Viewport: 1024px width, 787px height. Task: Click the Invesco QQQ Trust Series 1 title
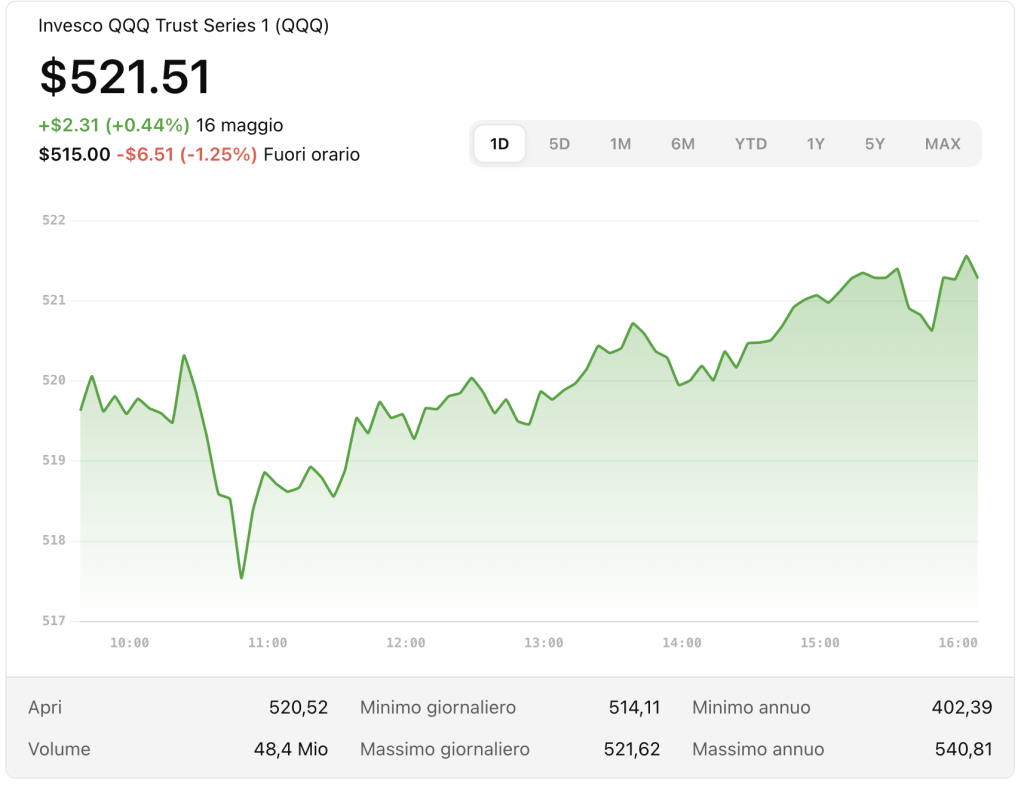point(184,25)
